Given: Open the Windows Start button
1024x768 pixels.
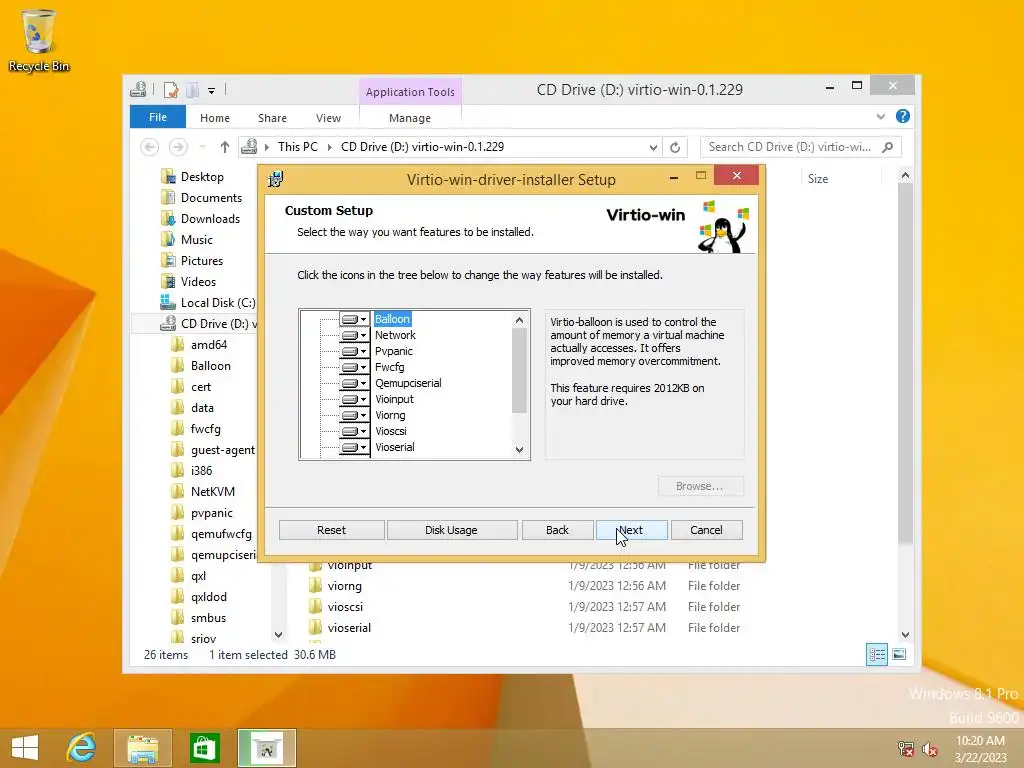Looking at the screenshot, I should pyautogui.click(x=25, y=748).
